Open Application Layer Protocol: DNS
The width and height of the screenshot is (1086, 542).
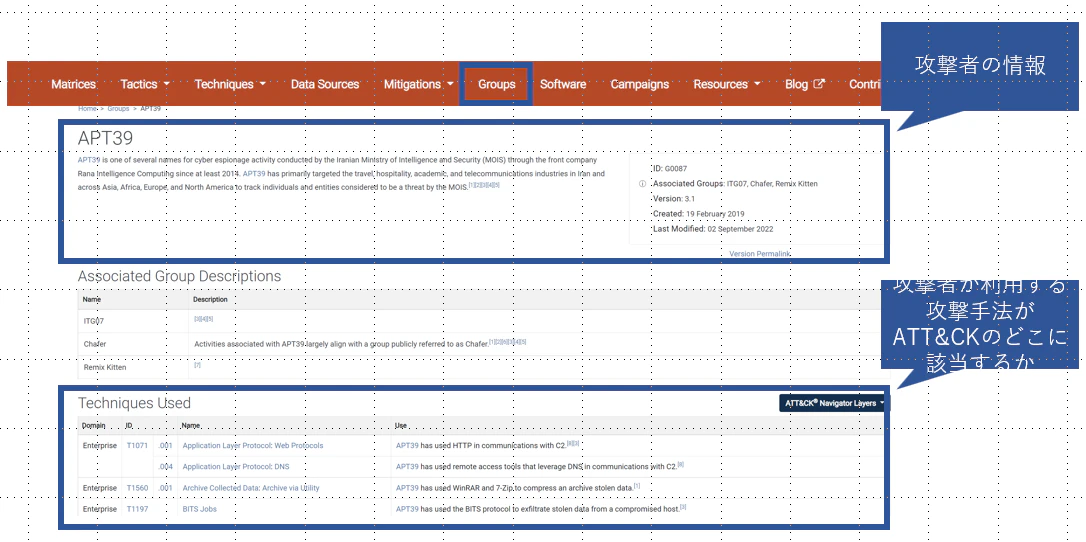tap(236, 467)
